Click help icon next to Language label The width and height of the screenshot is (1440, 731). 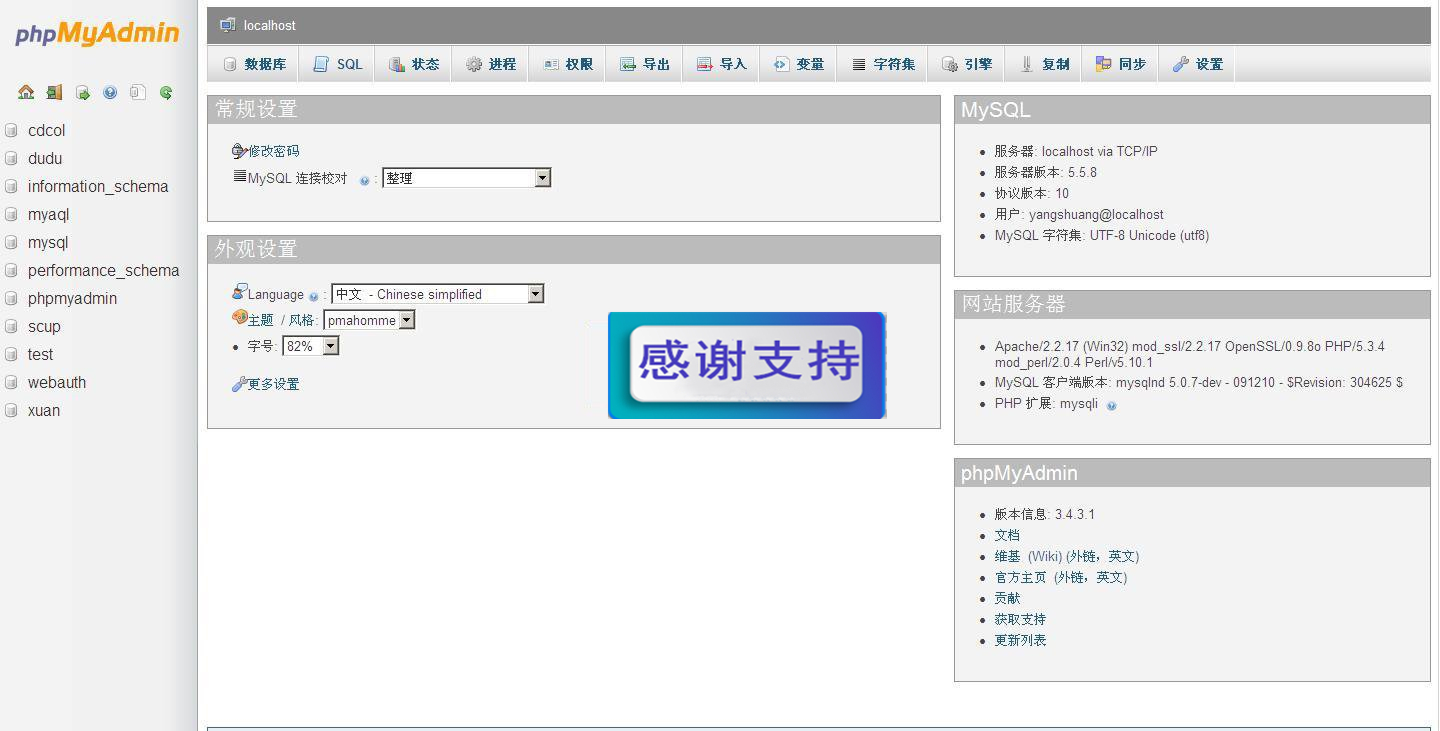pos(313,296)
